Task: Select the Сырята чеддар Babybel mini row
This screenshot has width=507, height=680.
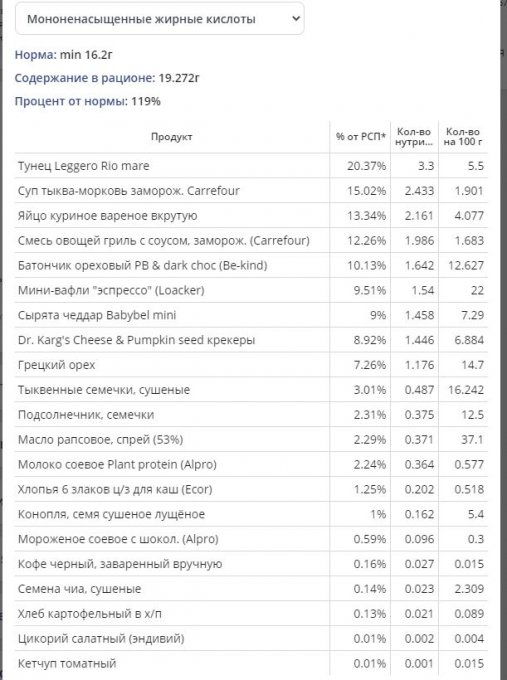Action: 251,315
